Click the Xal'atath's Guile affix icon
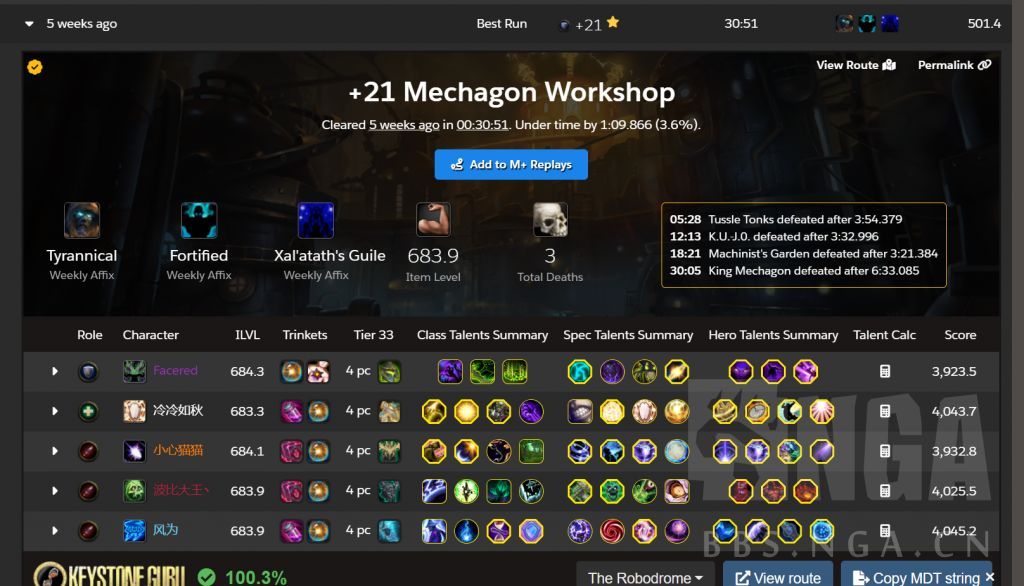Viewport: 1024px width, 586px height. click(315, 220)
